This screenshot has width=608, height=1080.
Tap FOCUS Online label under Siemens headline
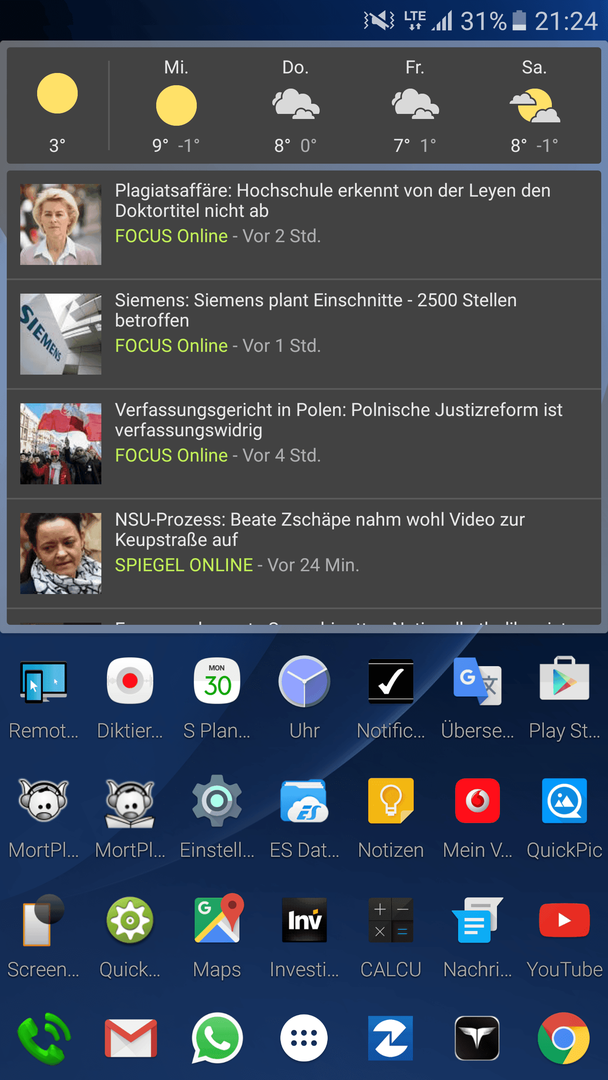coord(171,345)
